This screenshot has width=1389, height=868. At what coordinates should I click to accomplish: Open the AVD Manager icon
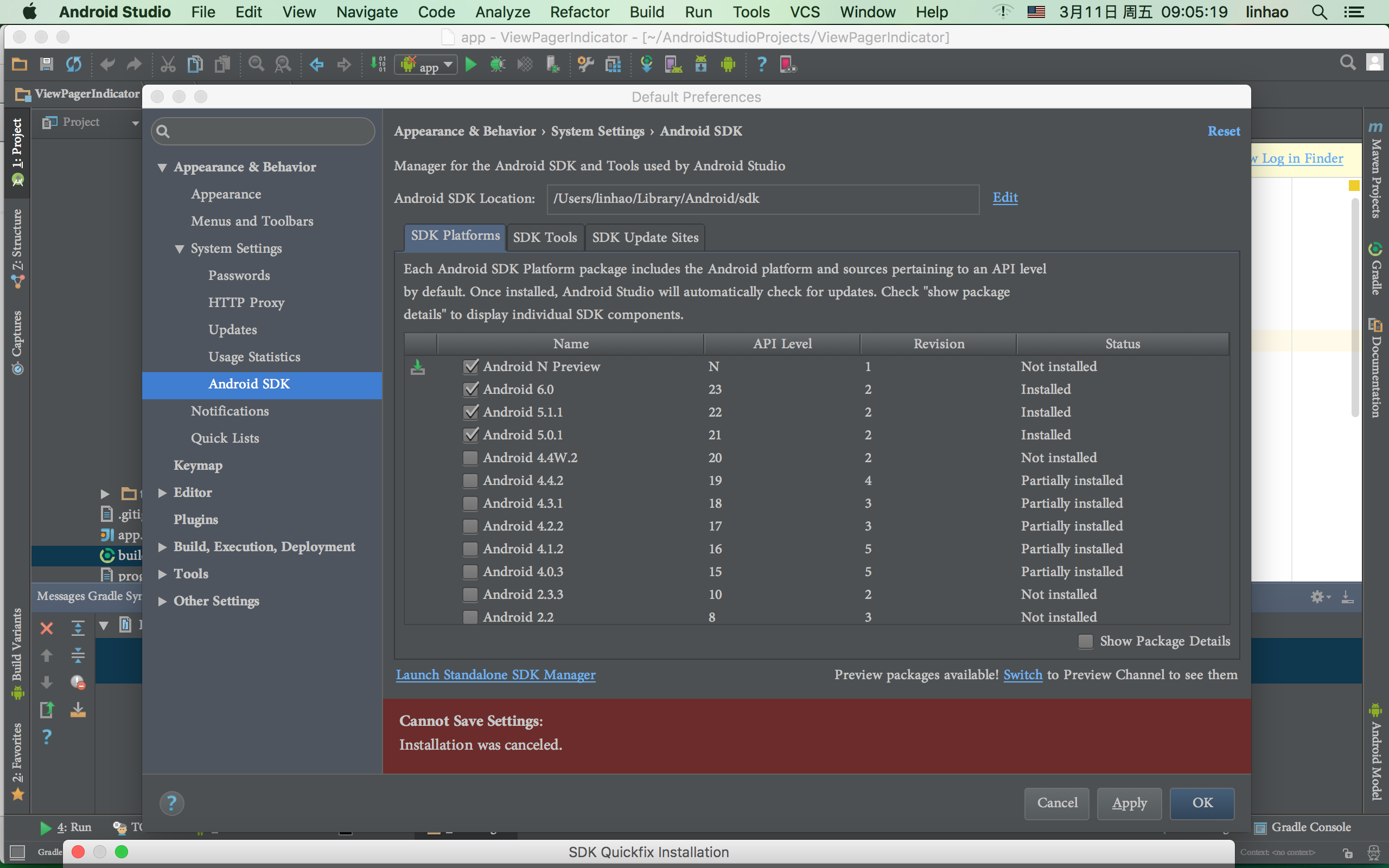pyautogui.click(x=673, y=65)
